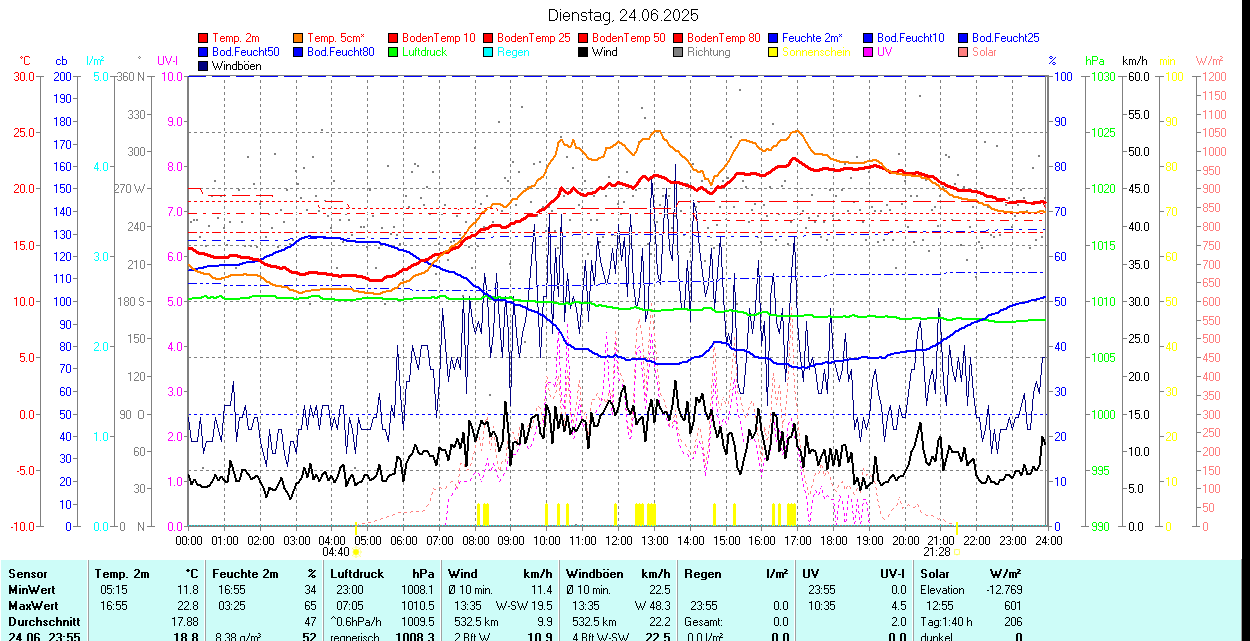Click the black Wind legend swatch

pos(583,52)
